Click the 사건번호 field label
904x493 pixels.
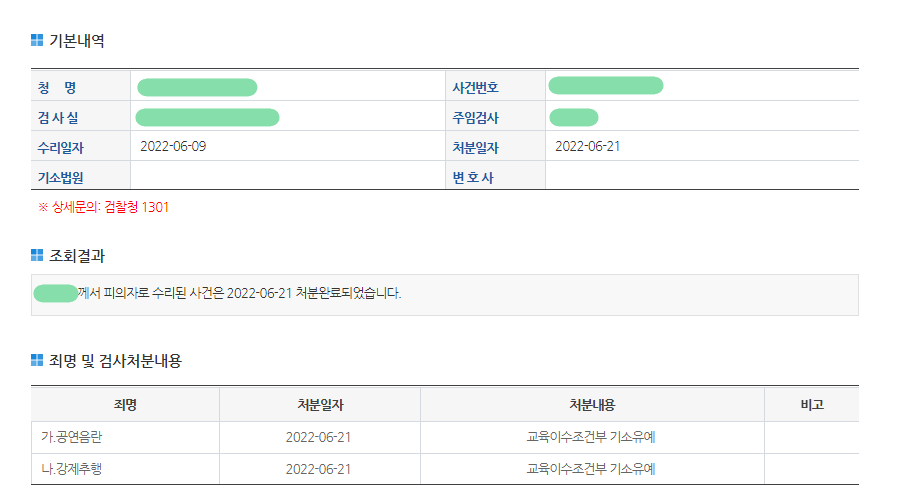(x=475, y=87)
